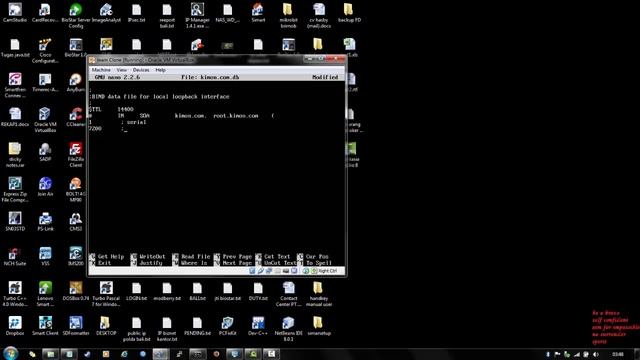Screen dimensions: 640x360
Task: Click the Right Ctrl host key indicator
Action: pyautogui.click(x=327, y=271)
